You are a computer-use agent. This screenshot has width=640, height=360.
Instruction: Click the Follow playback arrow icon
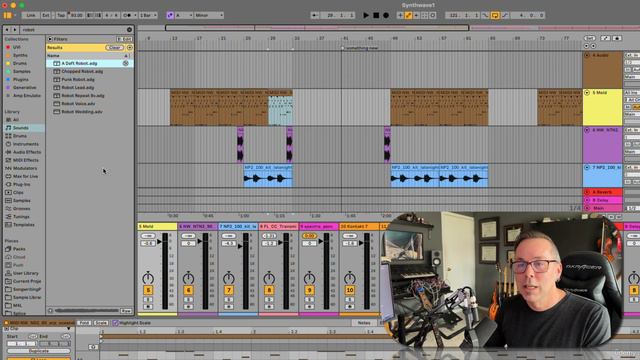tap(315, 16)
